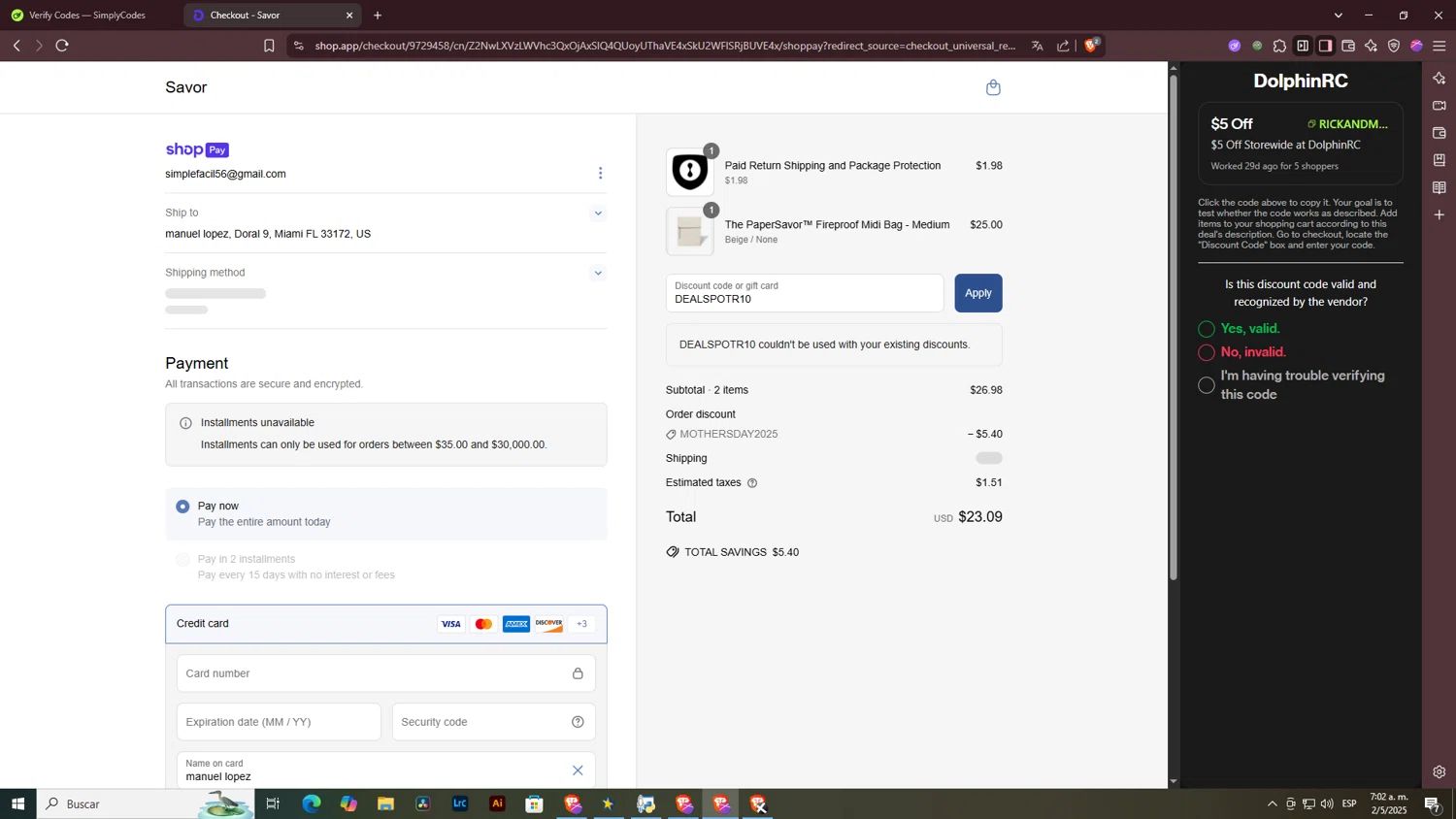Open the notification center icon

[1432, 804]
